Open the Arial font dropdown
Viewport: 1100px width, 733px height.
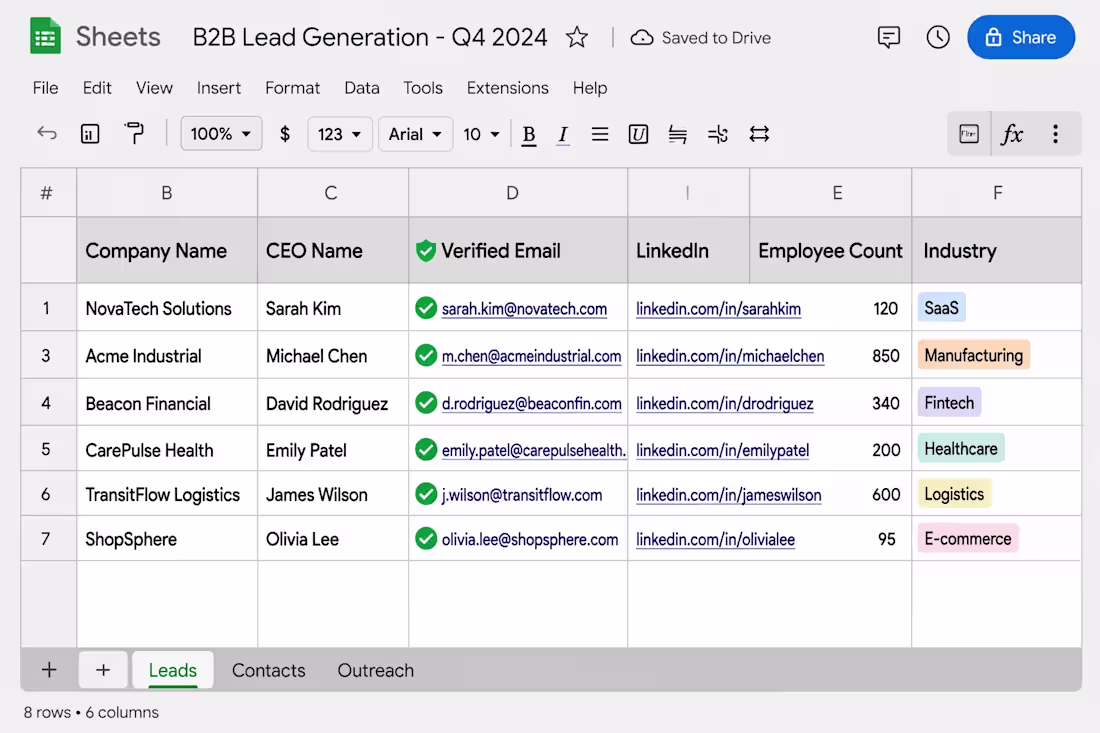(x=415, y=133)
